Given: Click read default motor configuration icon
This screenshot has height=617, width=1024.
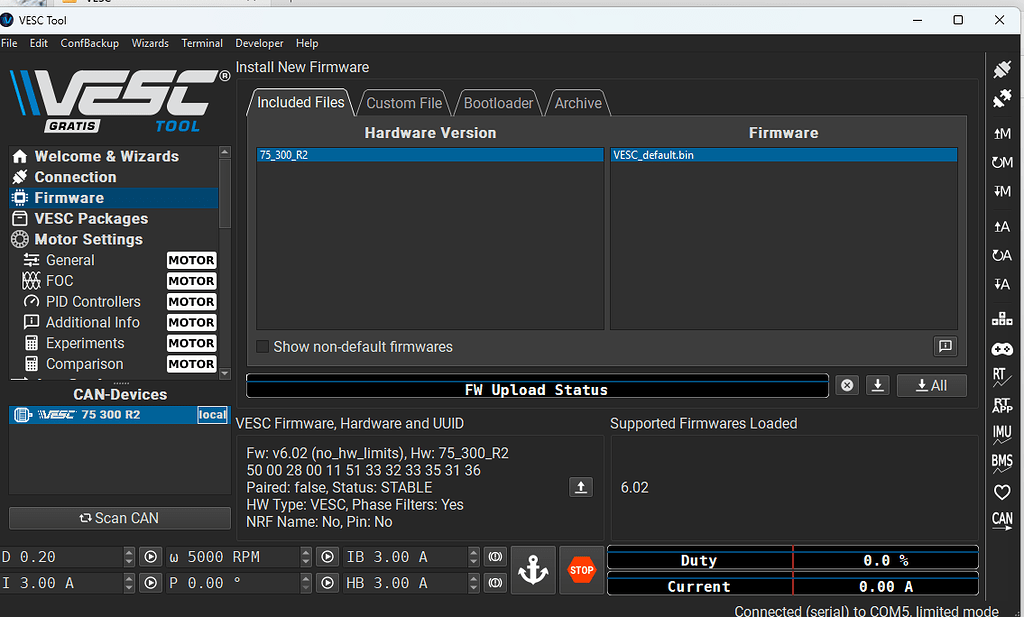Looking at the screenshot, I should coord(1002,162).
